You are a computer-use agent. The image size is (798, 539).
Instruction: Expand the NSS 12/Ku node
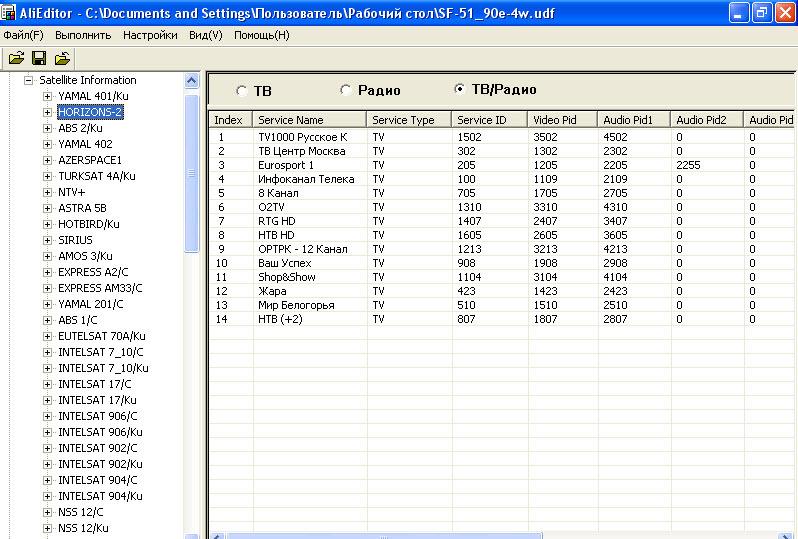(47, 528)
